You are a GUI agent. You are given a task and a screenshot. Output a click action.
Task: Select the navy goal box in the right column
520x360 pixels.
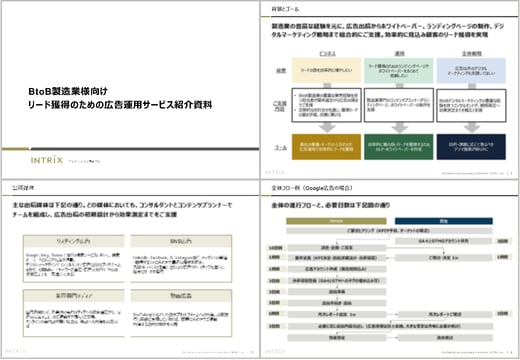pos(471,147)
